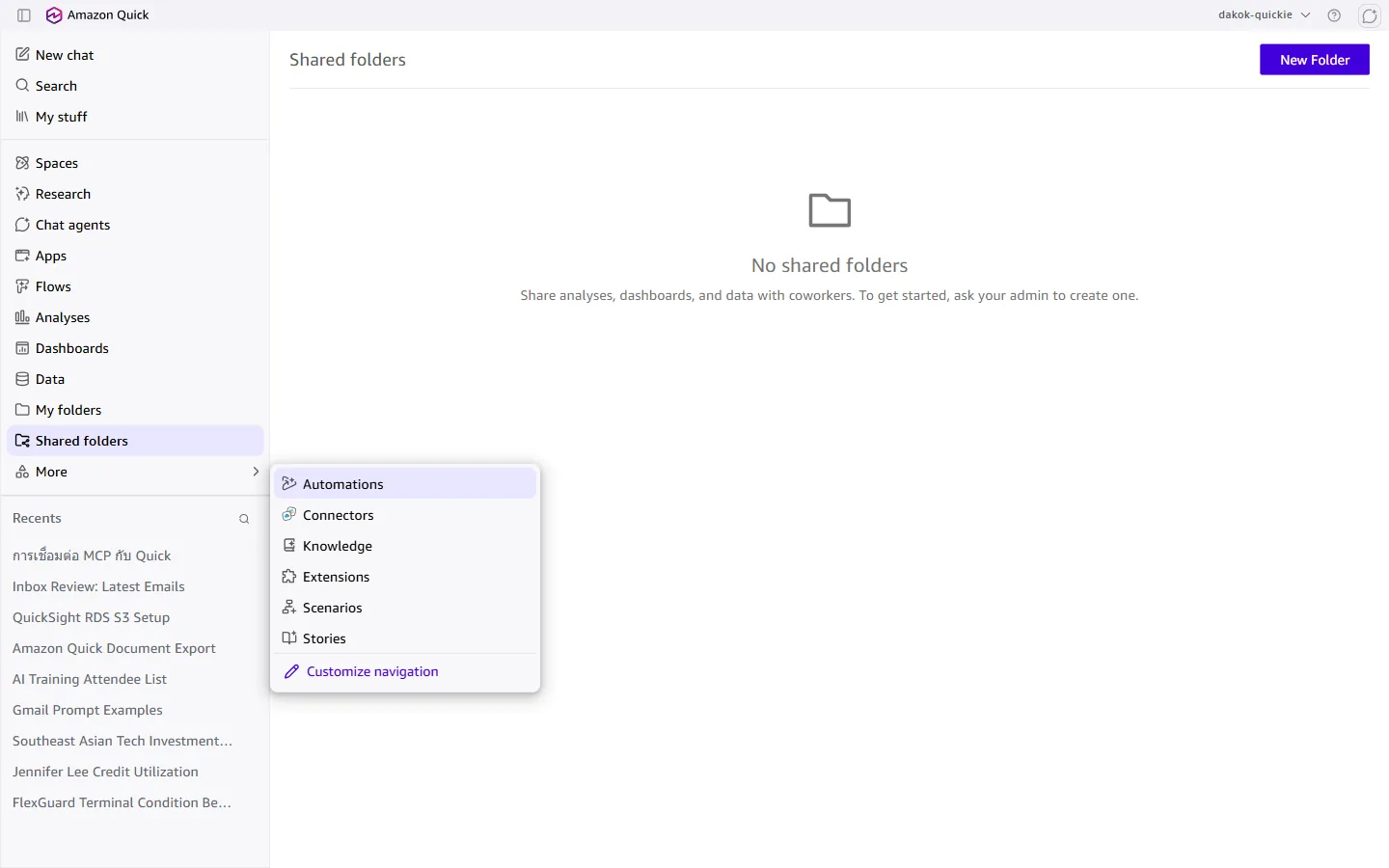
Task: Click the Search magnifier icon in sidebar
Action: (x=22, y=86)
